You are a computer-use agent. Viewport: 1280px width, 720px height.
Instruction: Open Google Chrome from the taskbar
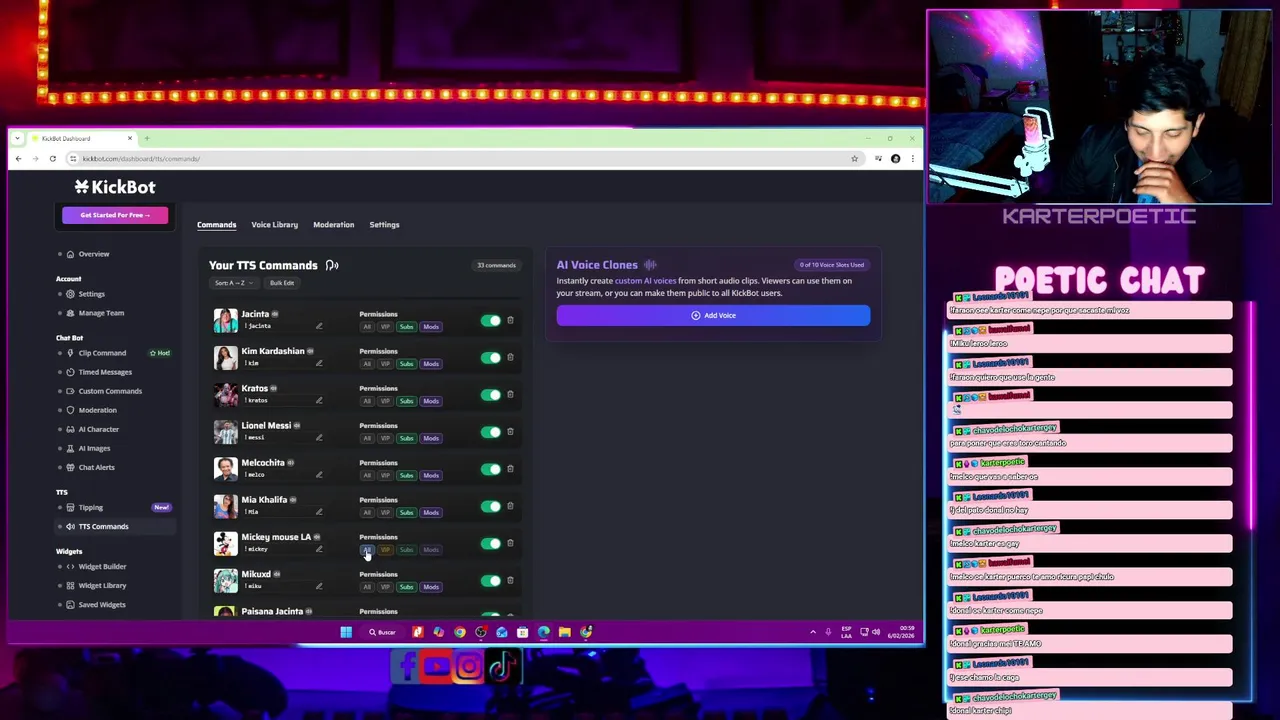(459, 632)
